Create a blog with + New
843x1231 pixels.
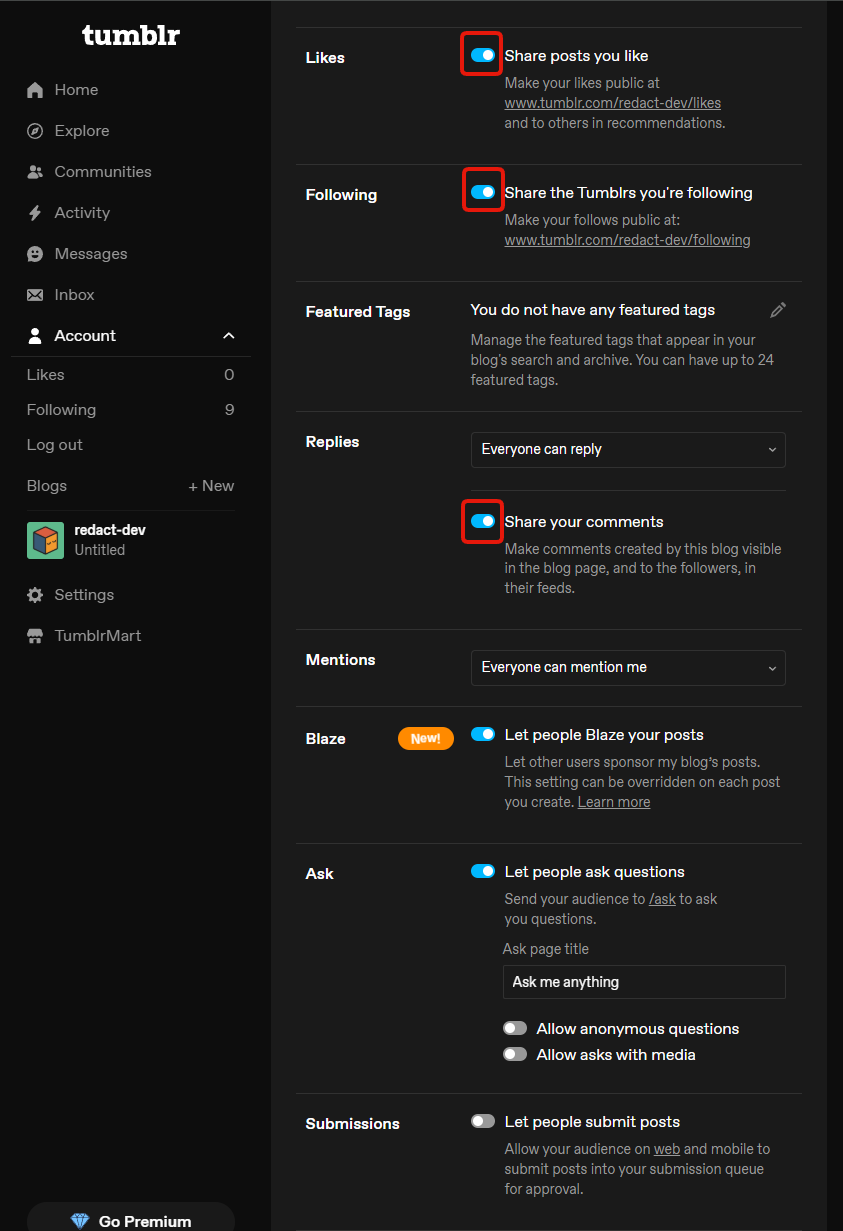click(211, 486)
